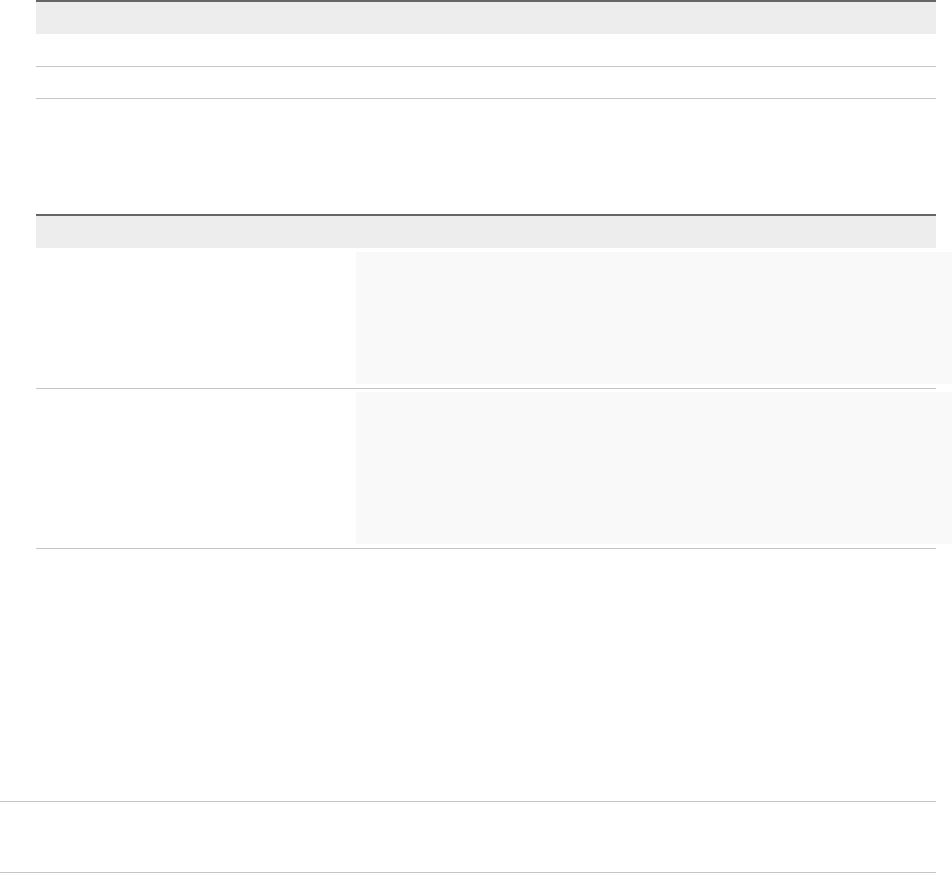This screenshot has height=873, width=952.
Task: Click the divider line between the code block rows
Action: [x=196, y=388]
